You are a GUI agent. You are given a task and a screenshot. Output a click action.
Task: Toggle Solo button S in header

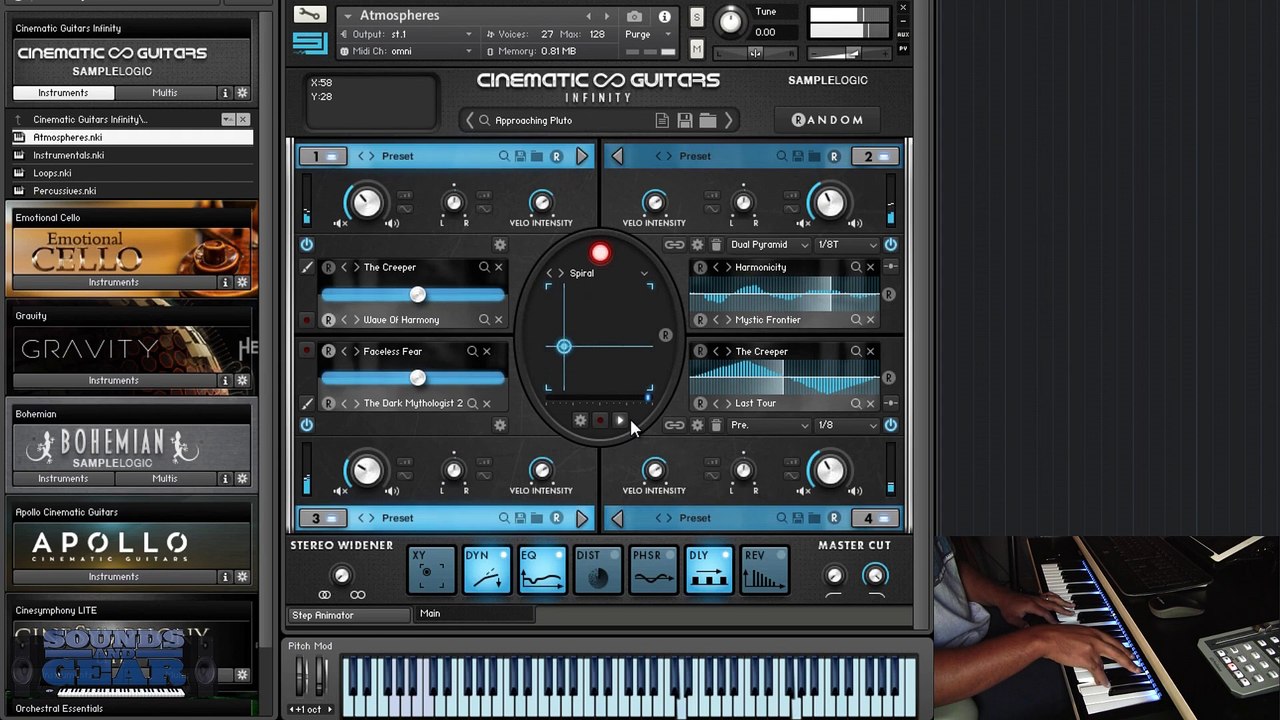click(697, 19)
